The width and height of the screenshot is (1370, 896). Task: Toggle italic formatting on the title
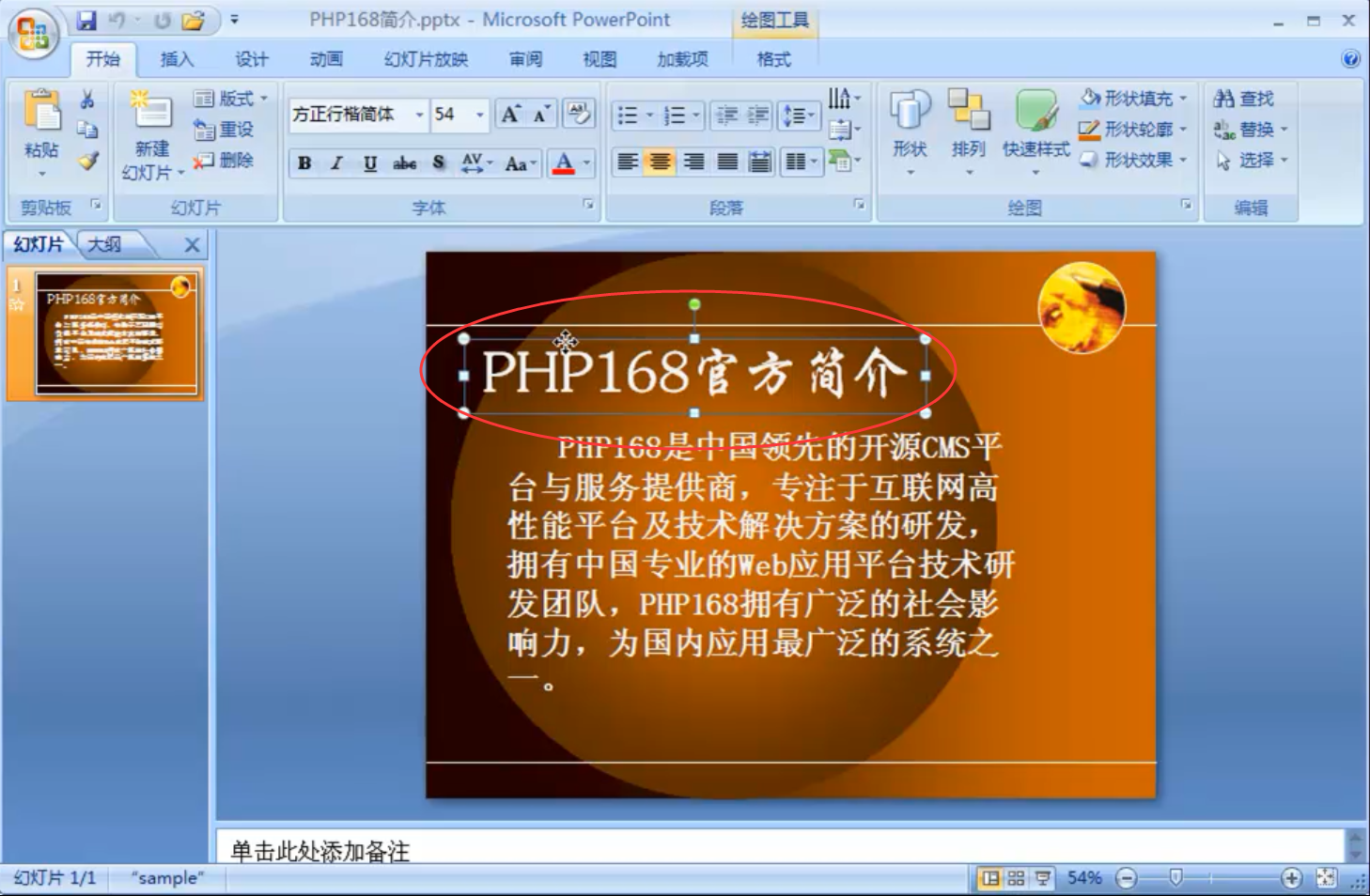coord(335,162)
